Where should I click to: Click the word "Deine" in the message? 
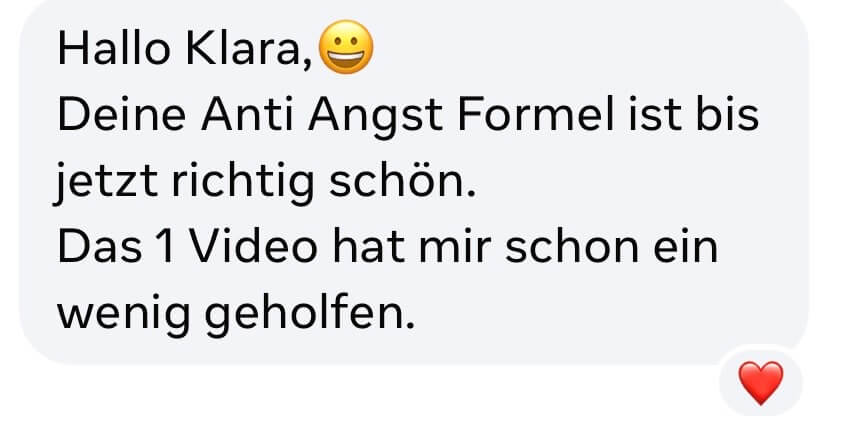pyautogui.click(x=121, y=115)
